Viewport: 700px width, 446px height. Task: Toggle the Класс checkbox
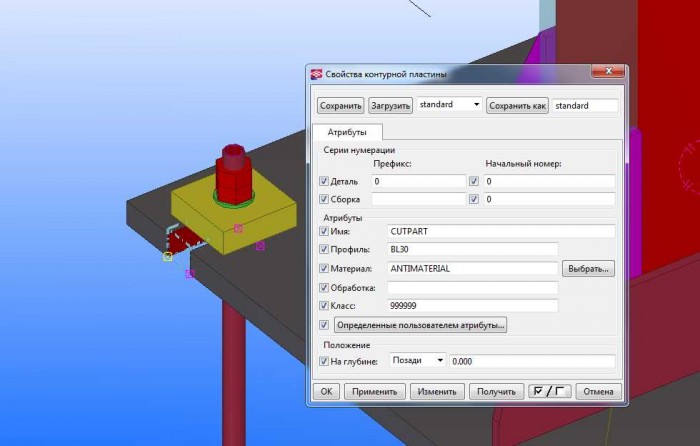[x=324, y=306]
